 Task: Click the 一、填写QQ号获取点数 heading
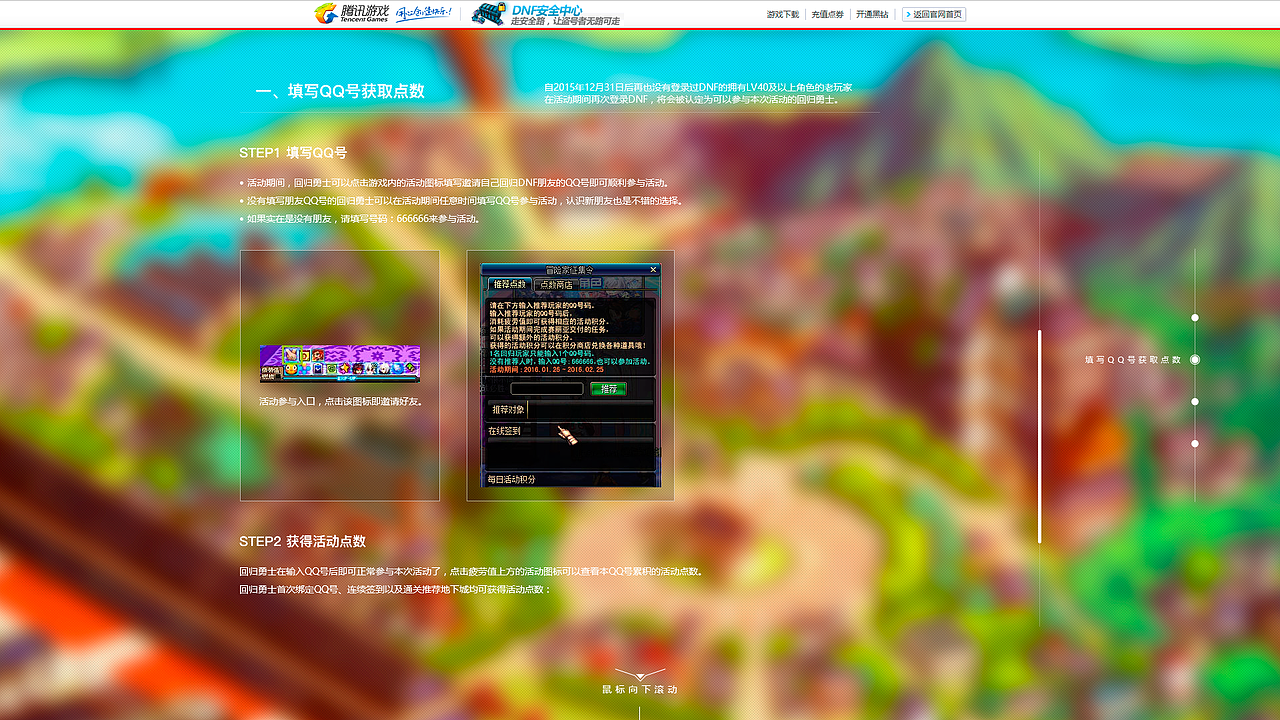click(340, 91)
